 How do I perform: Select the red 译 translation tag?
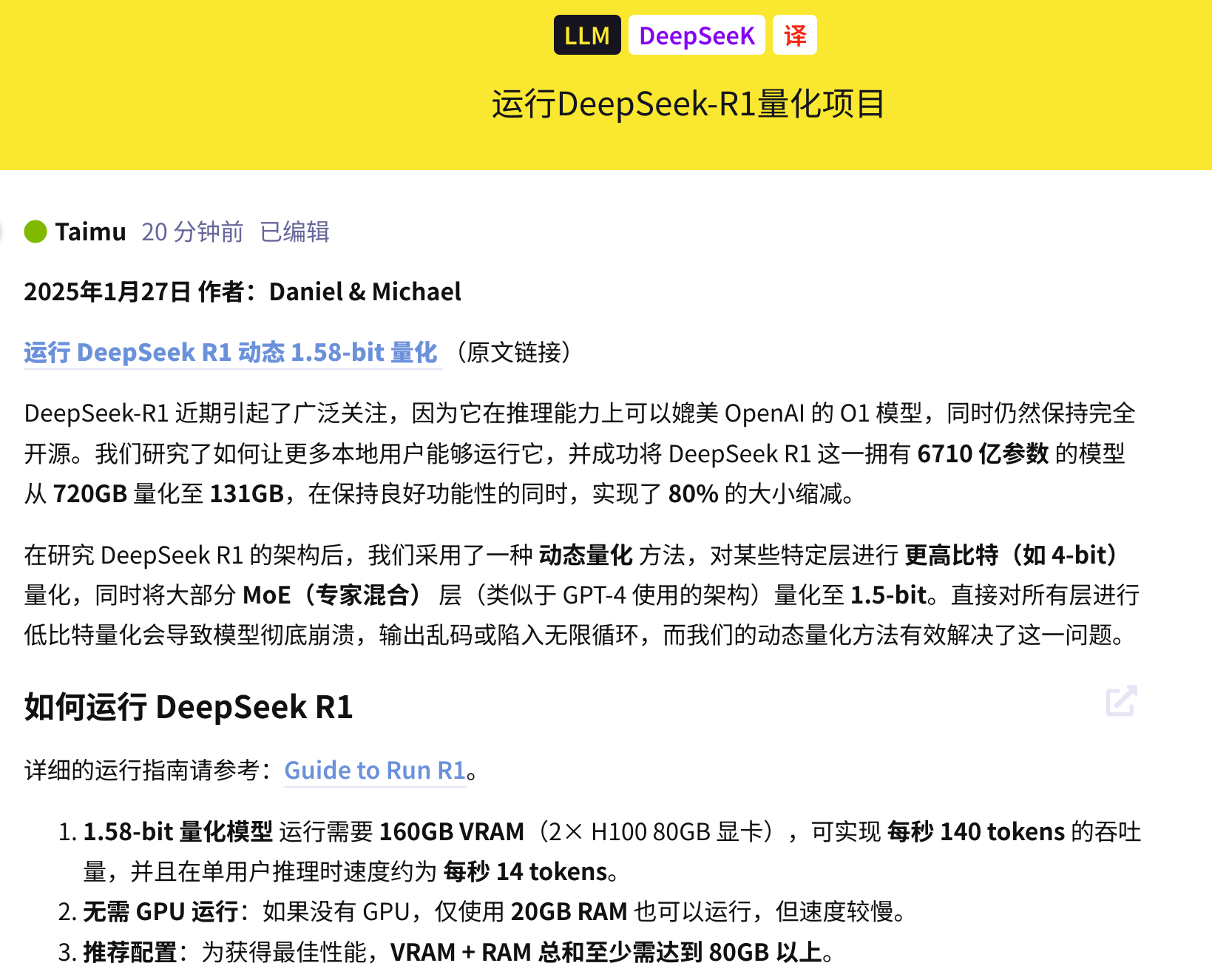pos(795,36)
